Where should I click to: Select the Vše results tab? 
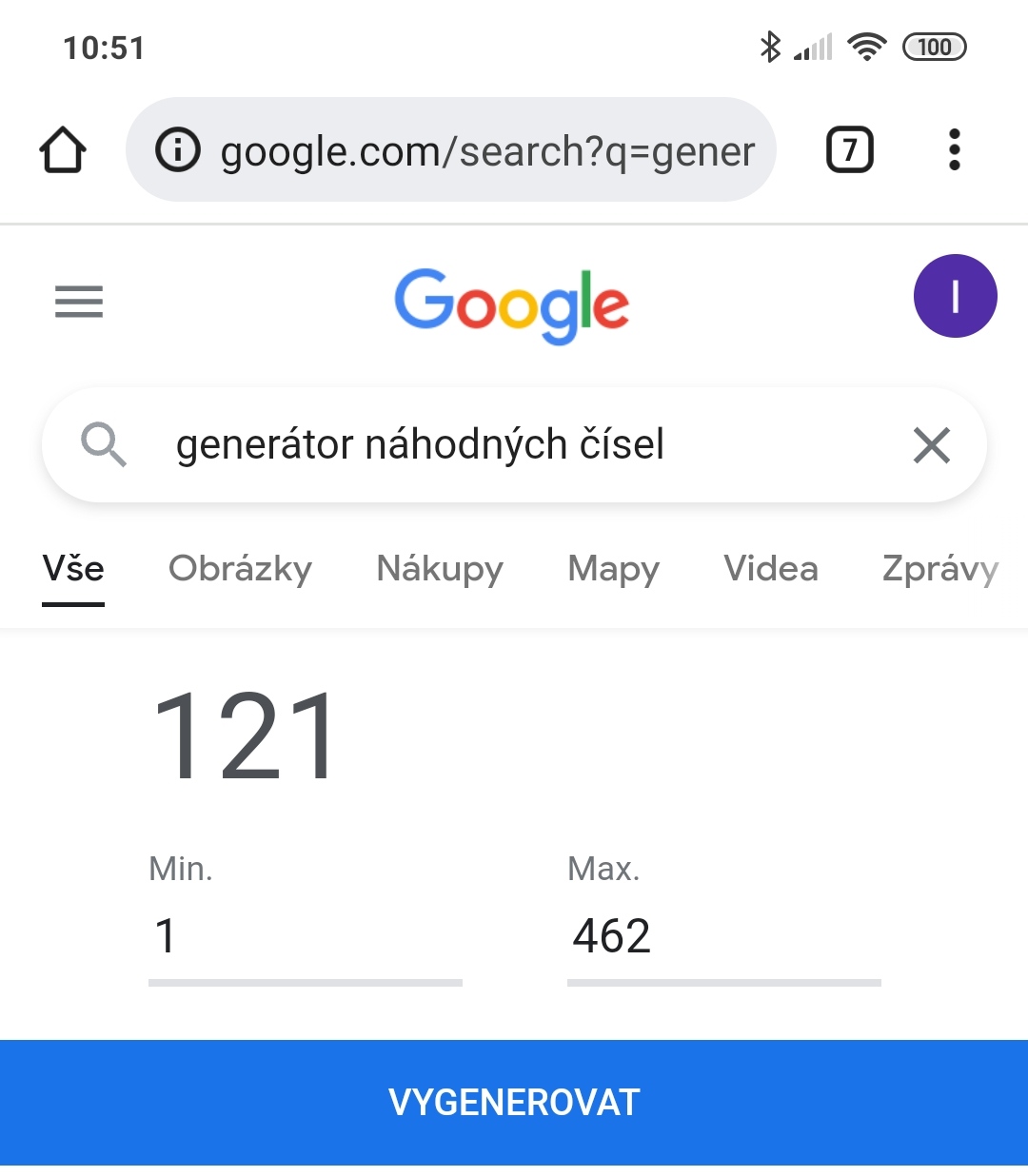pos(73,569)
